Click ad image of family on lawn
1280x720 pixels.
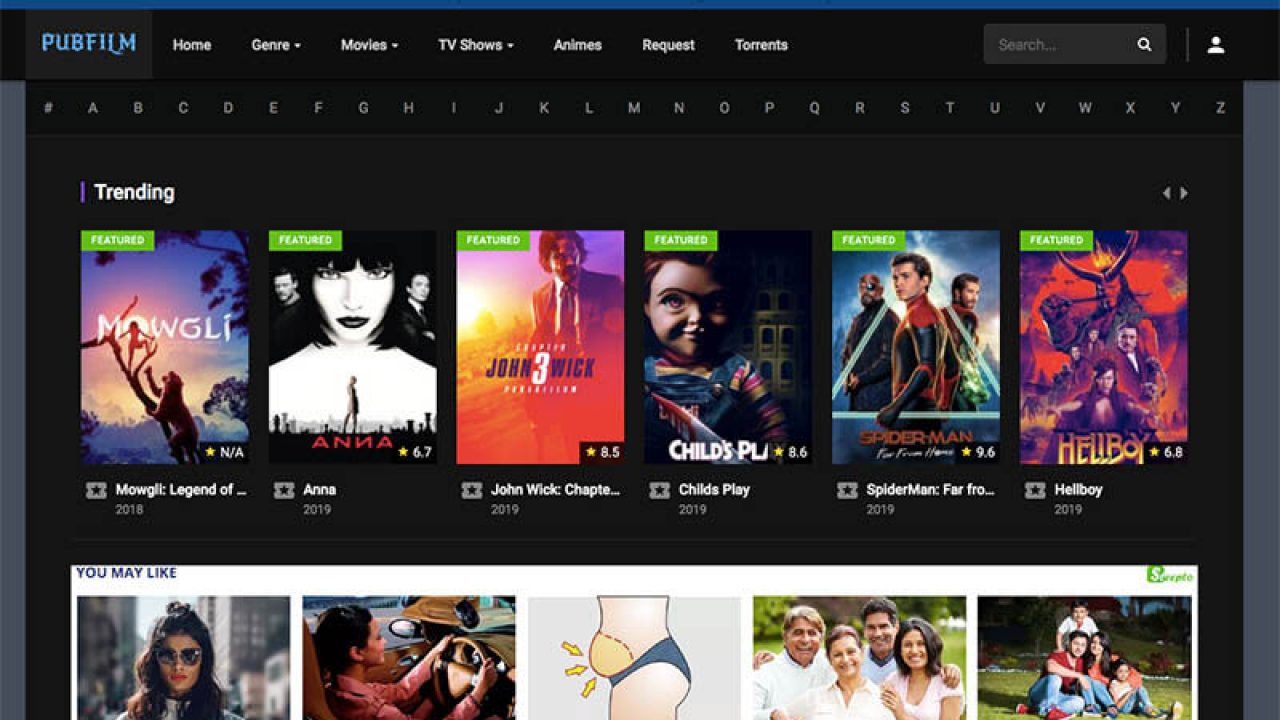1085,658
